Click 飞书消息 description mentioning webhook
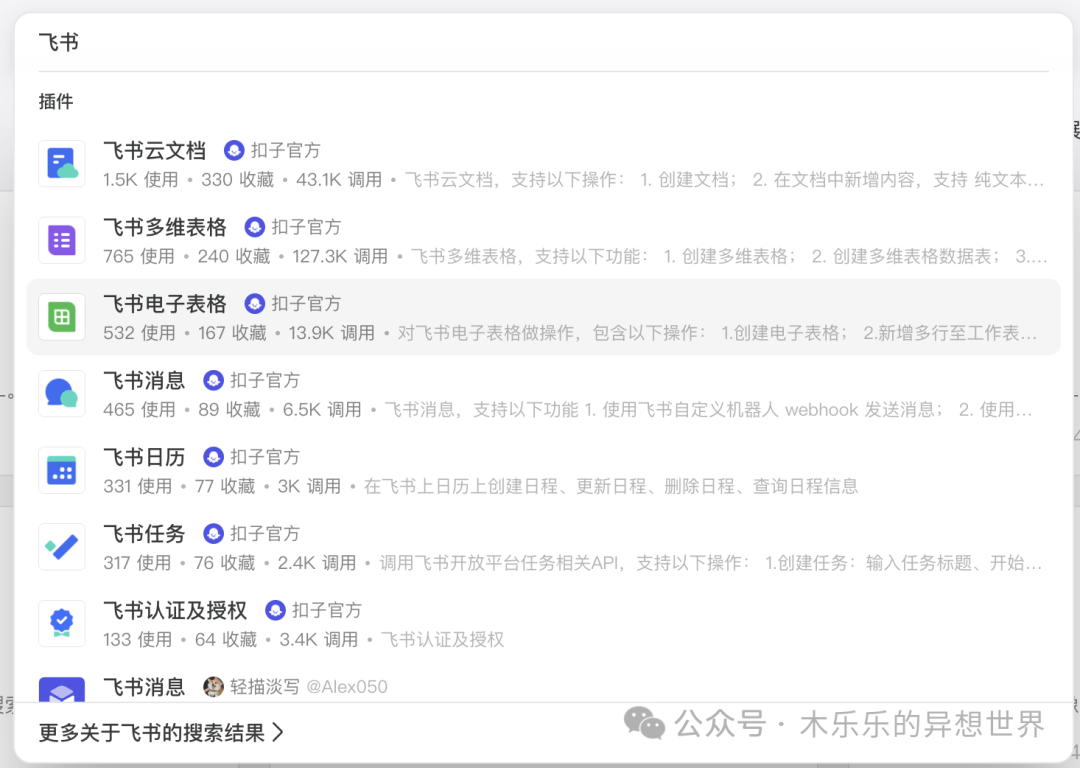 (x=708, y=410)
